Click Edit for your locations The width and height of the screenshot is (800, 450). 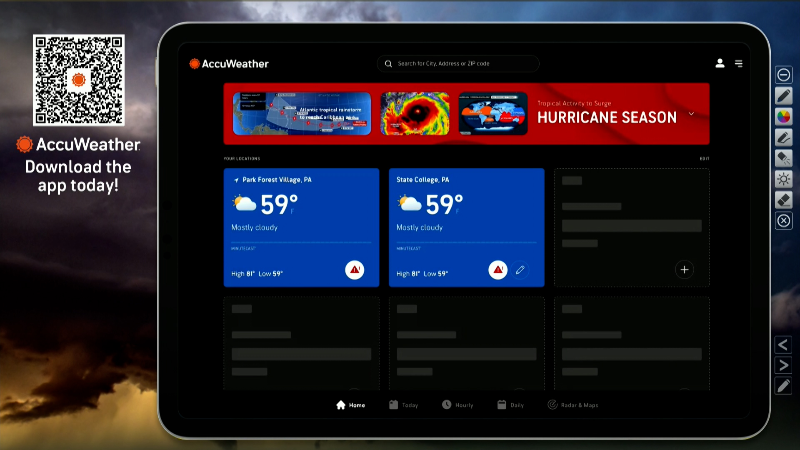704,159
